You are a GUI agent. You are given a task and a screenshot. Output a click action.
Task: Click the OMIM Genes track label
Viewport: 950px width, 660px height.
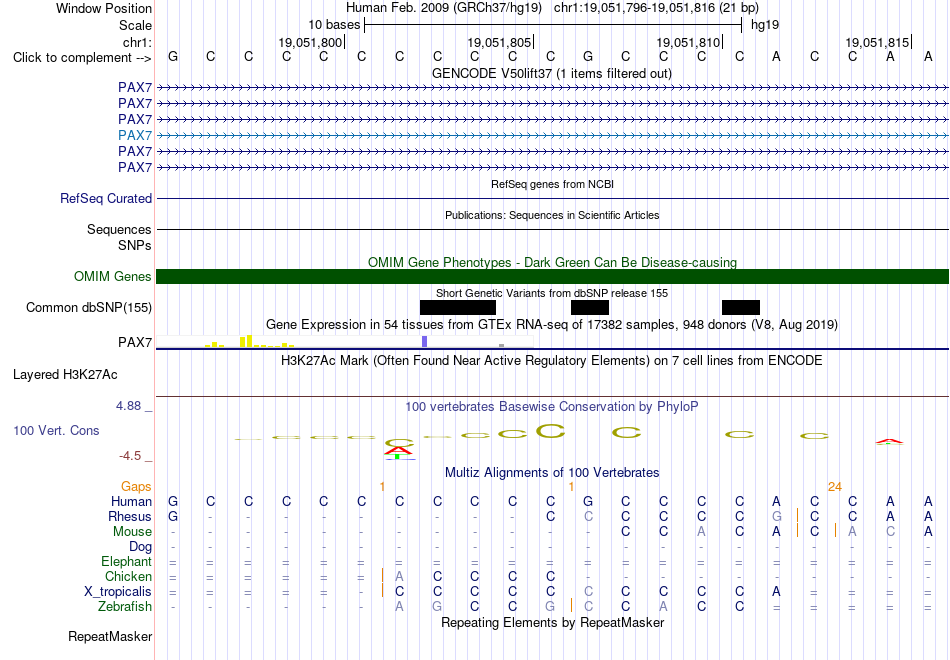pyautogui.click(x=113, y=276)
